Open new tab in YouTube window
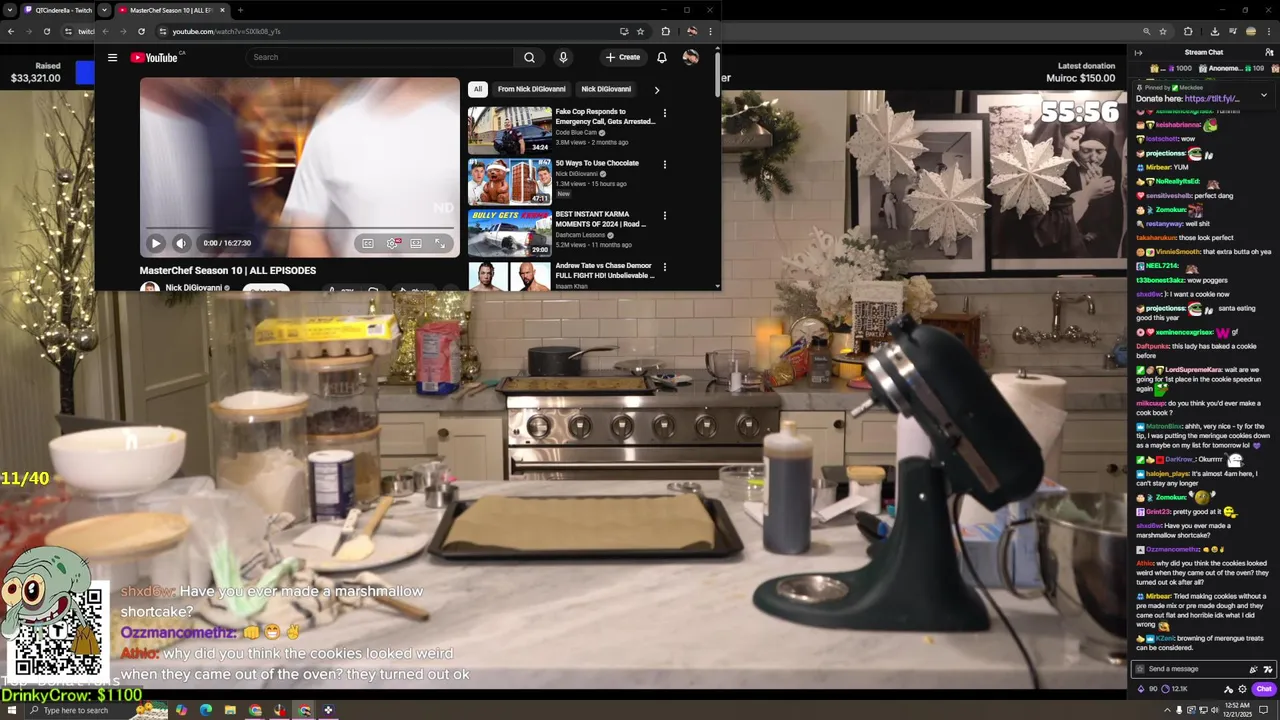The width and height of the screenshot is (1280, 720). coord(240,10)
